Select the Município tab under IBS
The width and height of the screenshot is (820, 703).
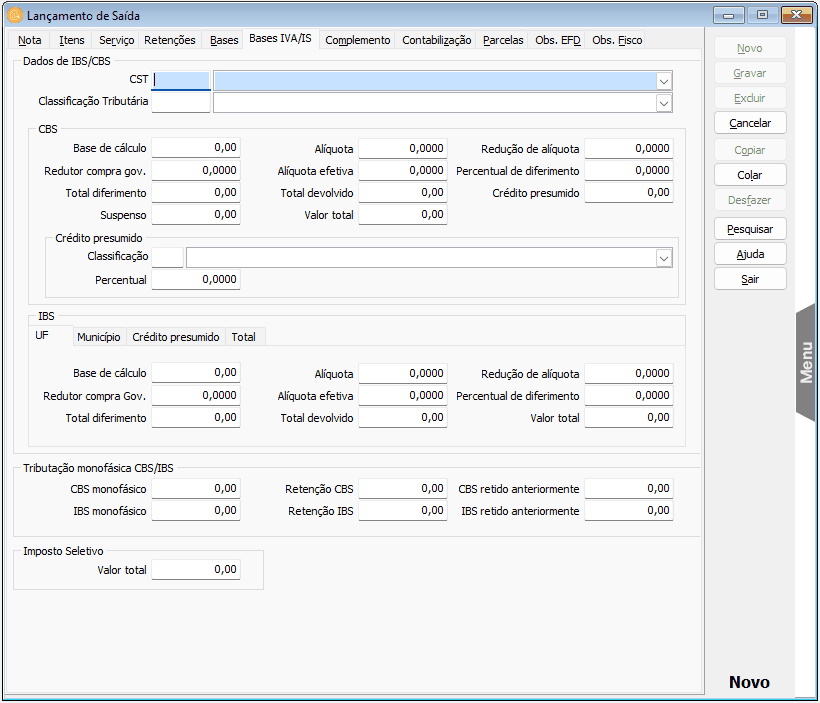tap(99, 337)
